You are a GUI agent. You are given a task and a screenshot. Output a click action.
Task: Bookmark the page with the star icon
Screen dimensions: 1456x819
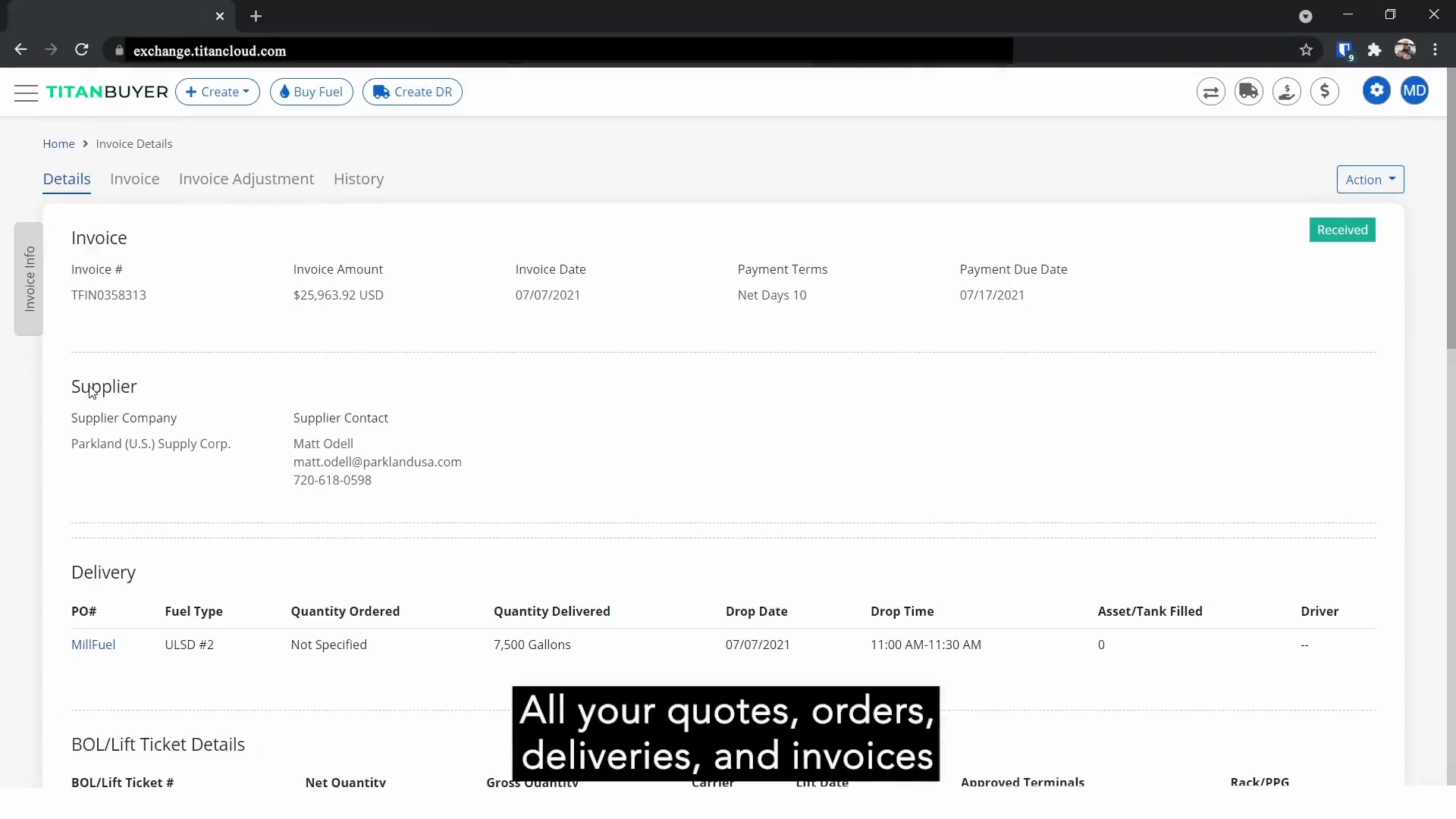click(x=1307, y=50)
